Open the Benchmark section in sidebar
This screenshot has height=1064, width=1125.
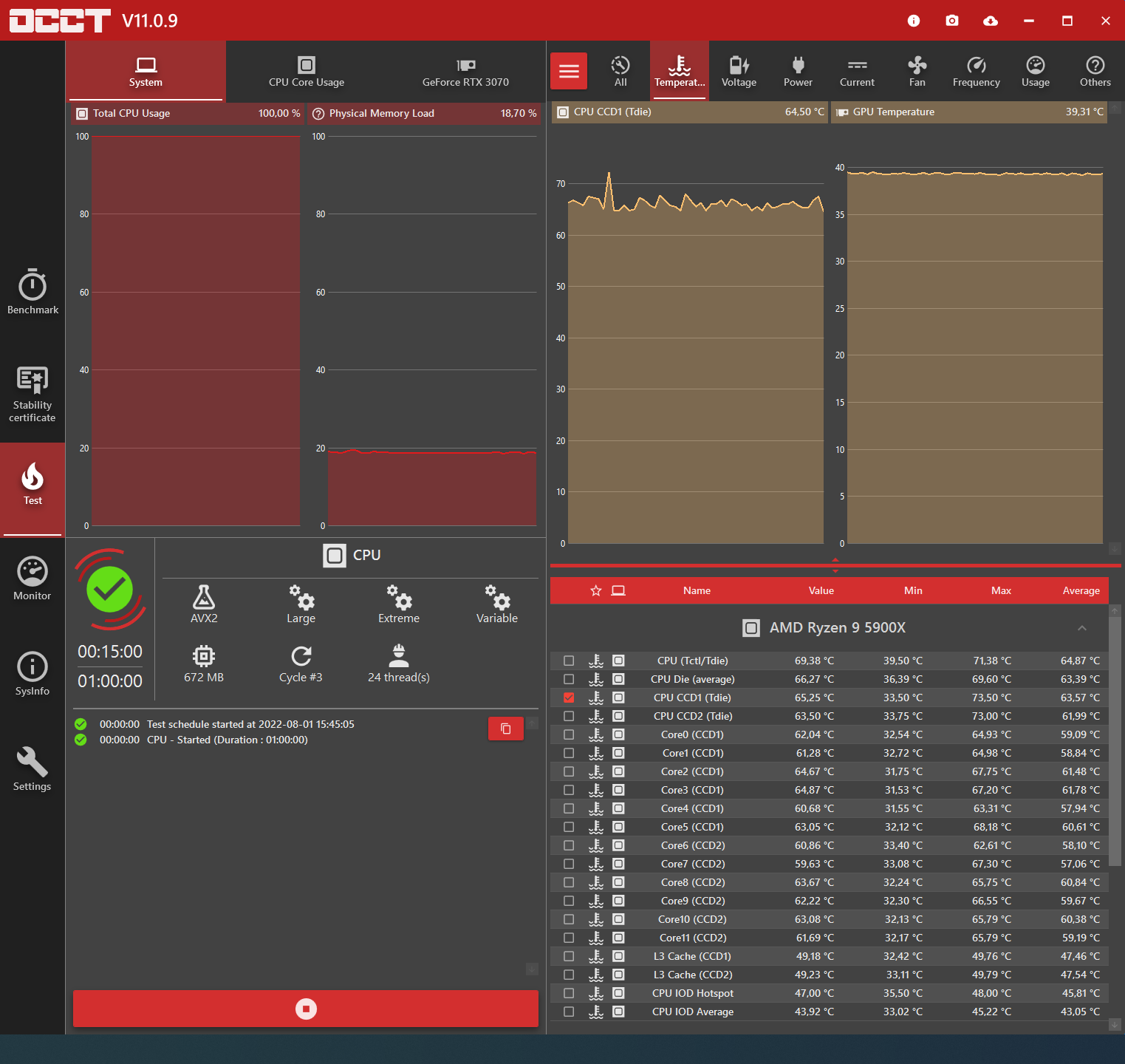click(33, 292)
